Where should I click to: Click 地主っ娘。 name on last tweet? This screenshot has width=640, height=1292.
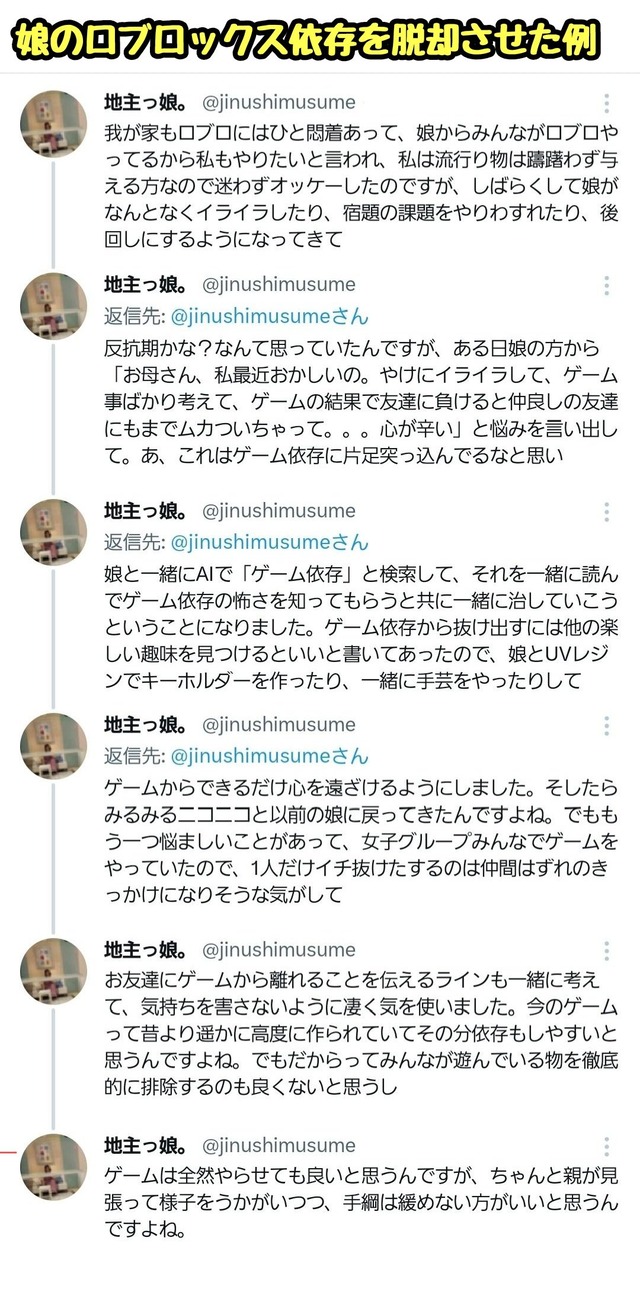146,1145
